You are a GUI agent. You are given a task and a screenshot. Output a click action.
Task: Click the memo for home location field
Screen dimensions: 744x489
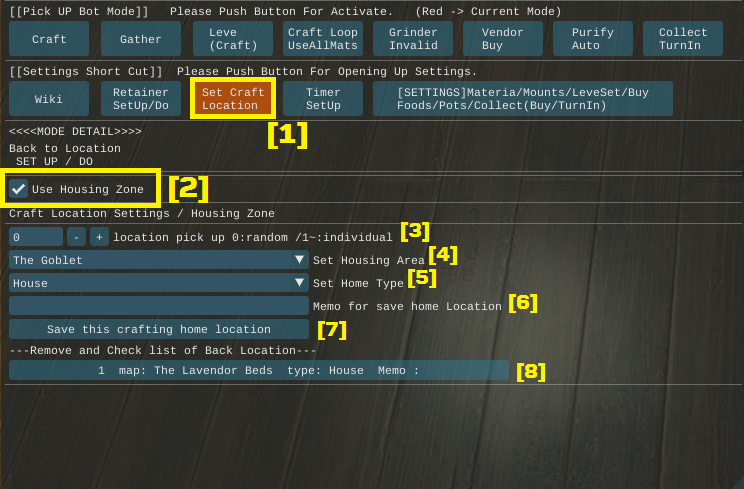coord(158,306)
